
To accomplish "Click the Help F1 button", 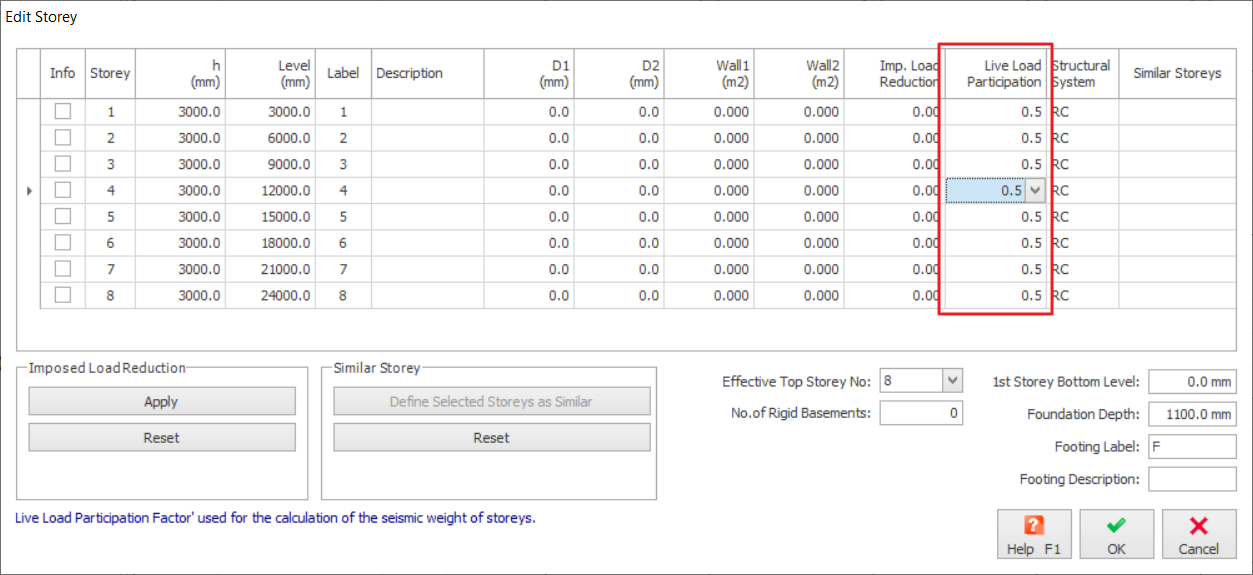I will 1034,534.
